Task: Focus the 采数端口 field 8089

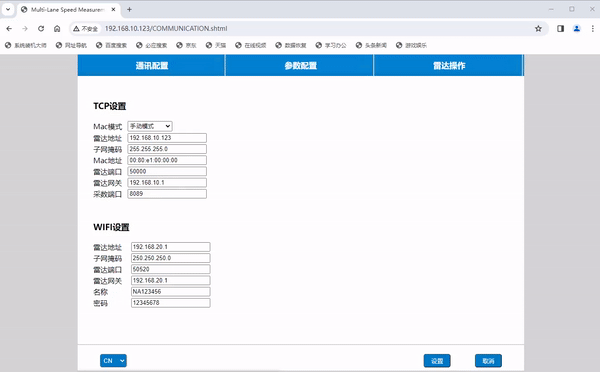Action: (x=167, y=194)
